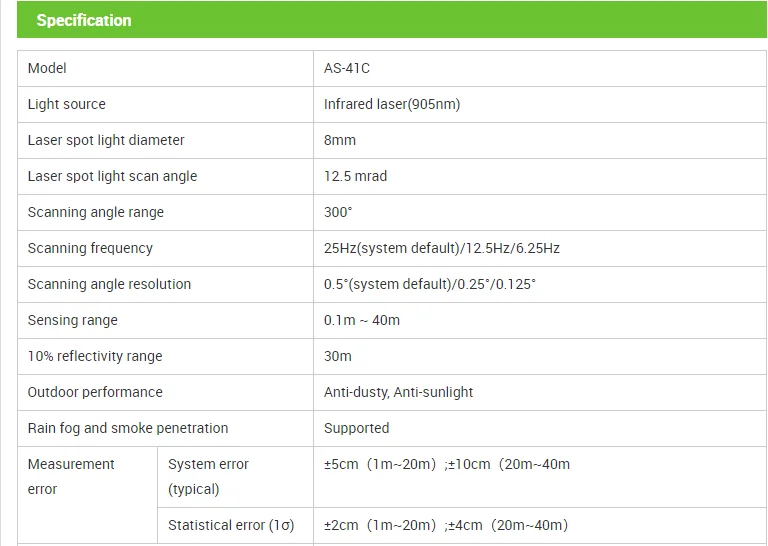Click System error (typical) cell

(208, 476)
